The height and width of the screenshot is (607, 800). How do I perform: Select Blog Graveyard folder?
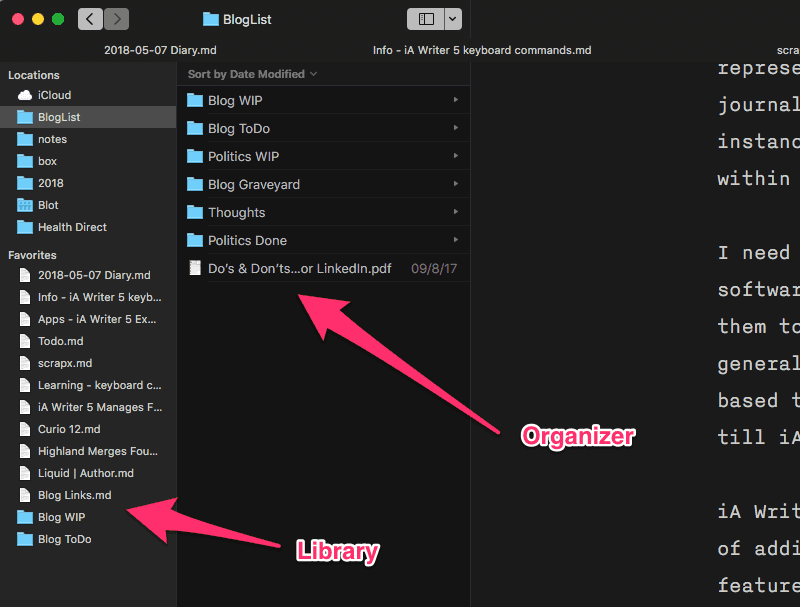pyautogui.click(x=323, y=184)
